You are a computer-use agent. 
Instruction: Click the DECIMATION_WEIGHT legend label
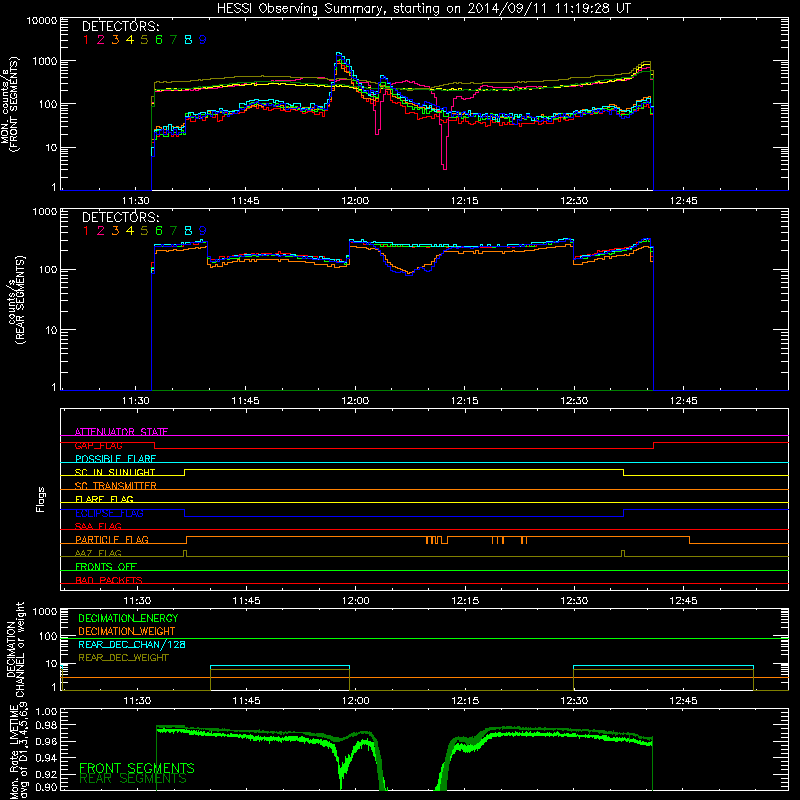pos(127,631)
